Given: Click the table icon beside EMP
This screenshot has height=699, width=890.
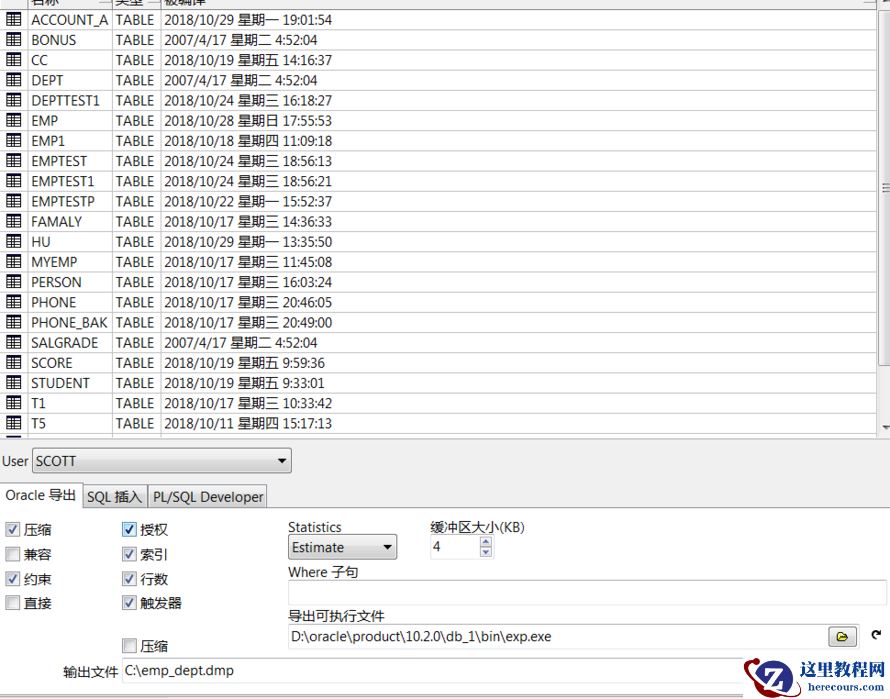Looking at the screenshot, I should click(x=13, y=120).
